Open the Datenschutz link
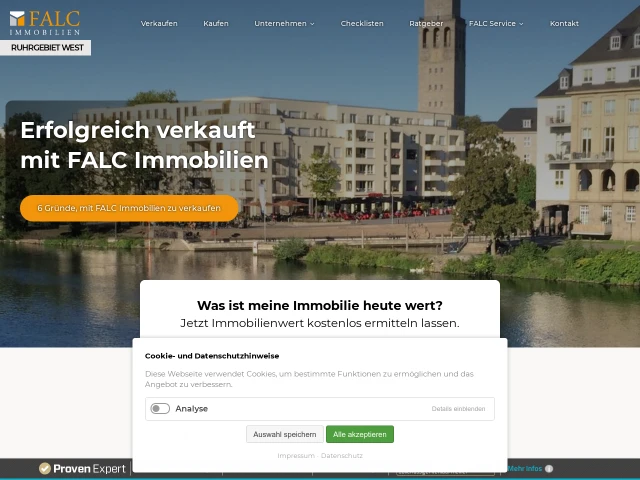The width and height of the screenshot is (640, 480). click(x=342, y=456)
